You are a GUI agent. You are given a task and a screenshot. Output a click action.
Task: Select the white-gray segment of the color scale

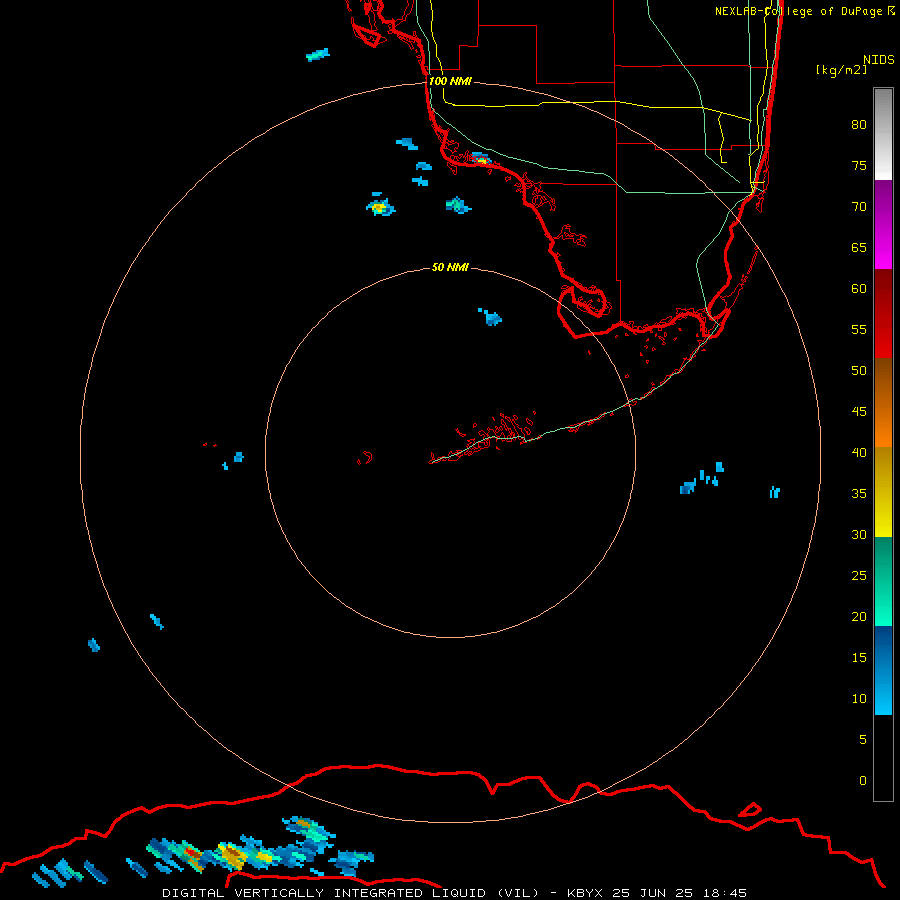tap(883, 134)
